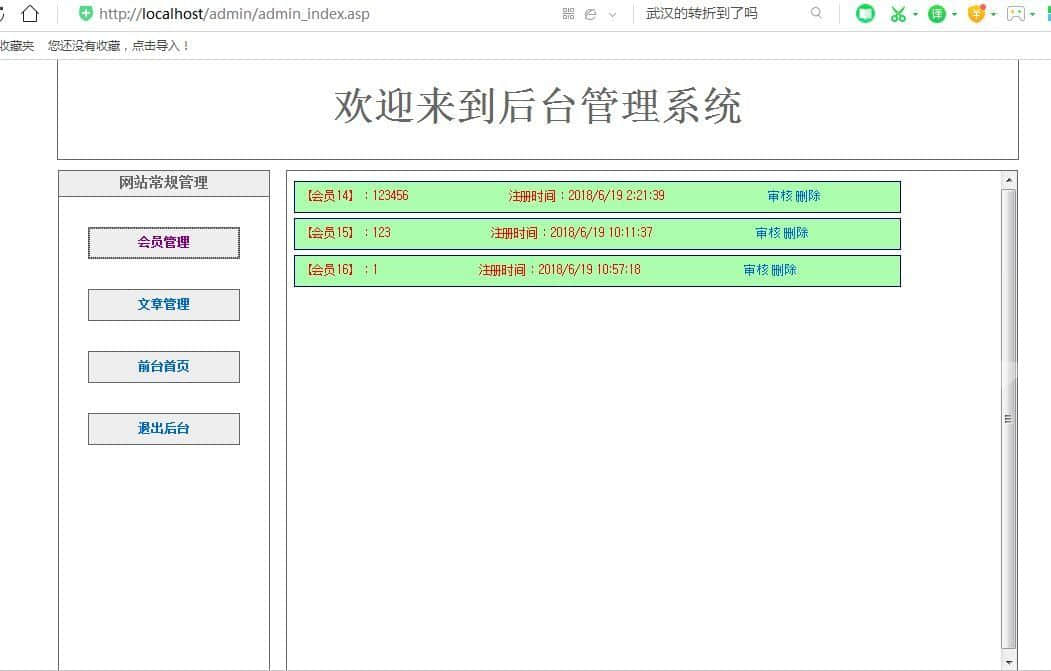
Task: Click the scroll down arrow of member list
Action: pyautogui.click(x=1008, y=661)
